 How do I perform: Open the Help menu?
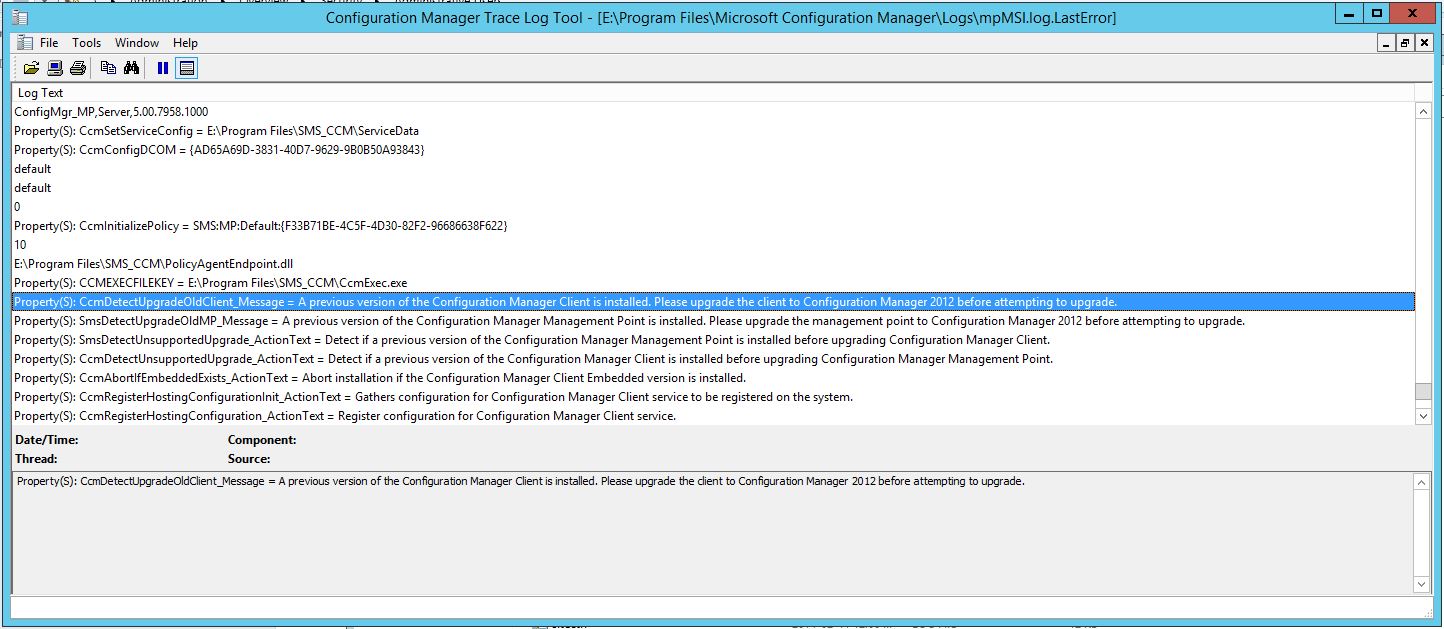[185, 43]
